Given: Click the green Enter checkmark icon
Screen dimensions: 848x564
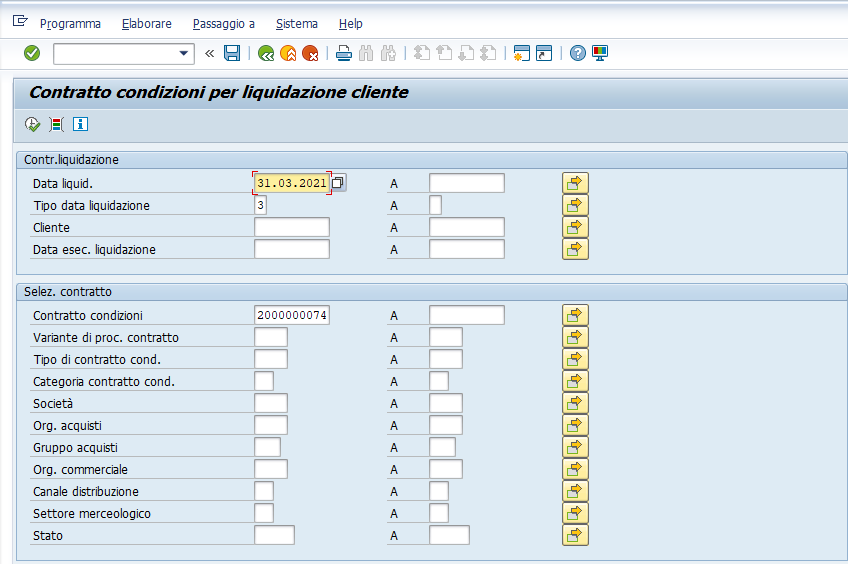Looking at the screenshot, I should point(32,53).
